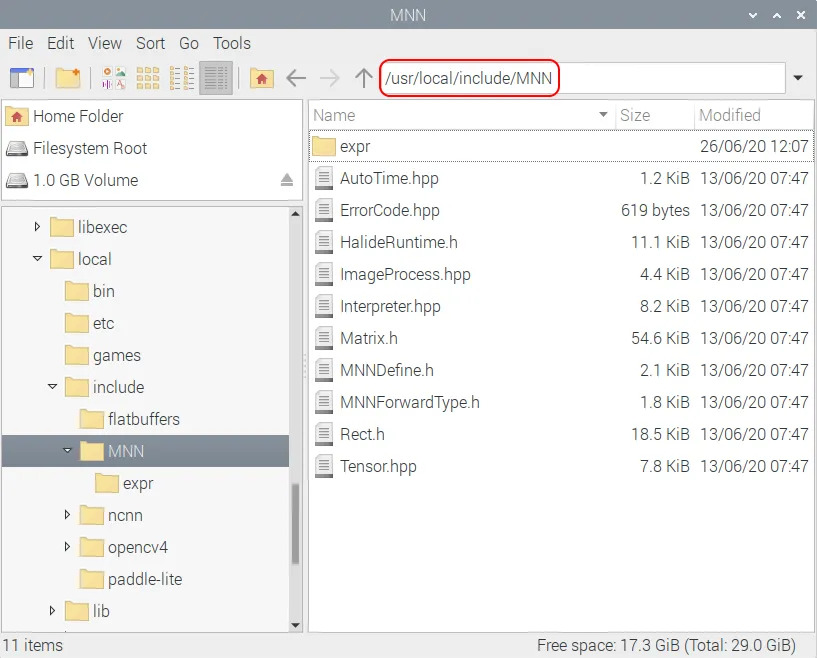This screenshot has height=658, width=817.
Task: Go up to parent folder arrow
Action: [x=364, y=78]
